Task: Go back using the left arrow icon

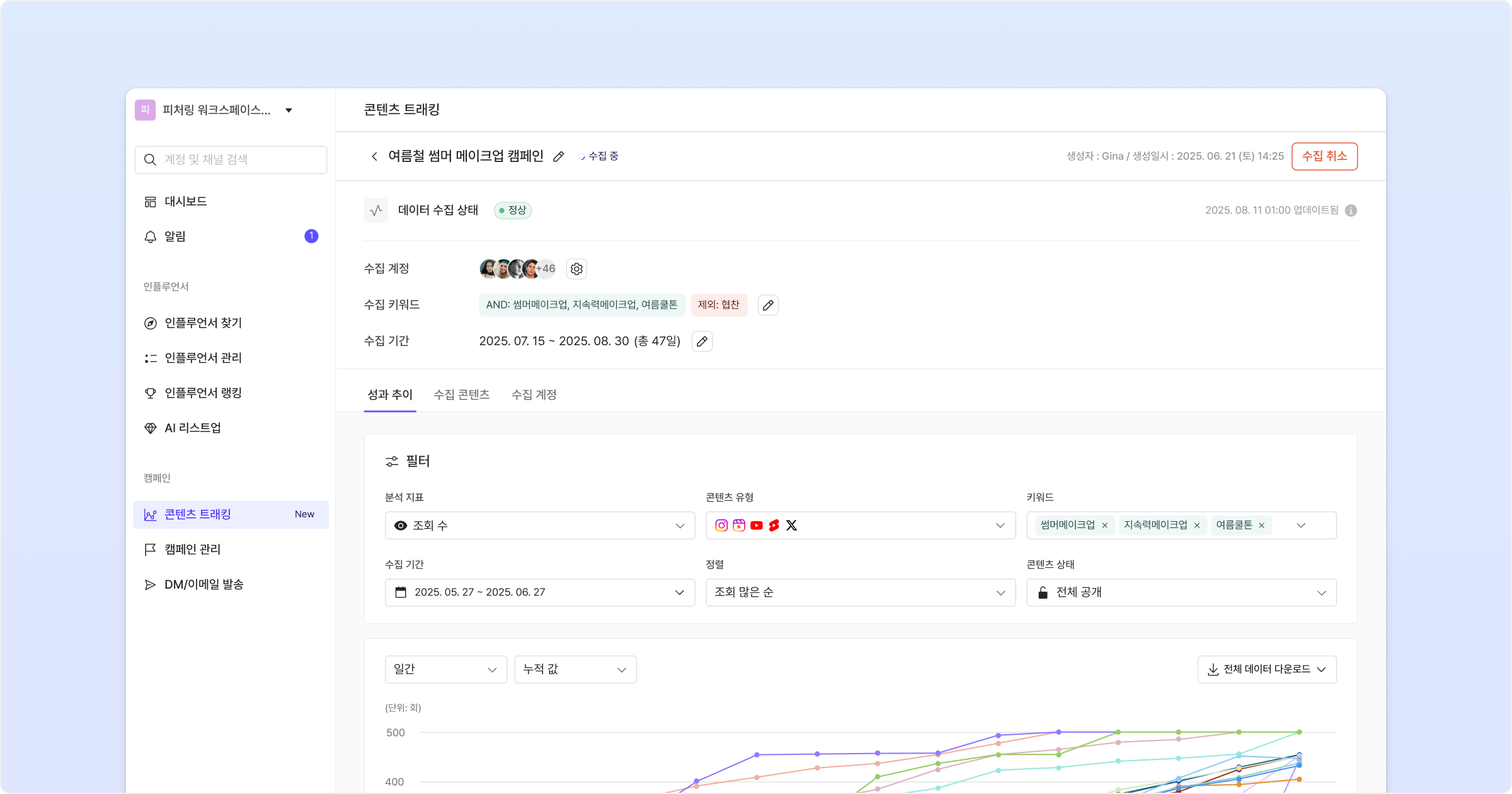Action: 374,156
